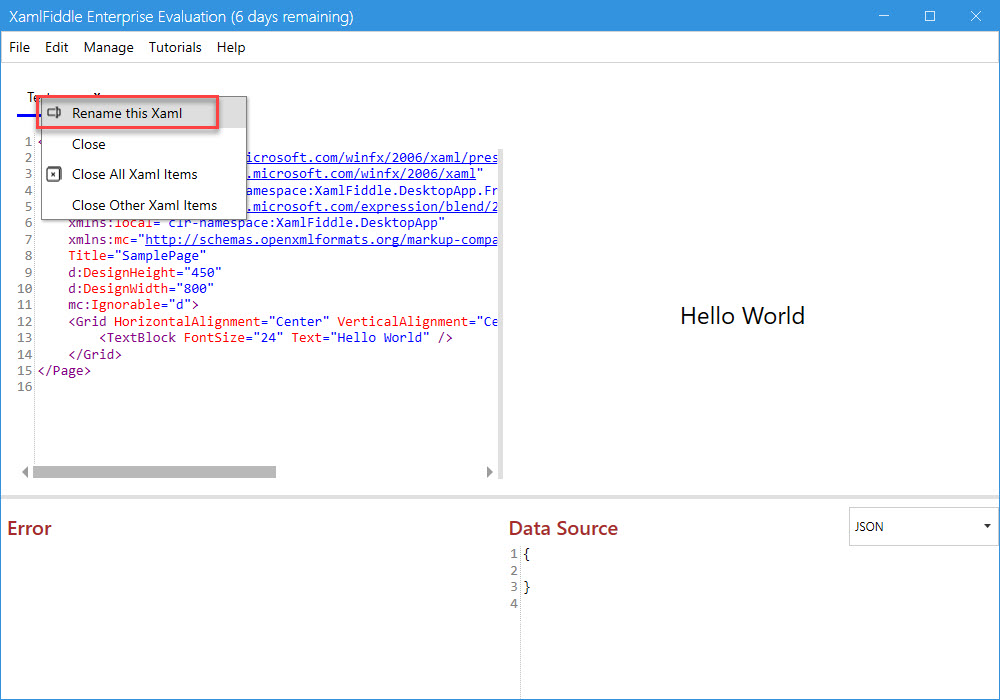Click the code editor horizontal scrollbar thumb

point(154,472)
